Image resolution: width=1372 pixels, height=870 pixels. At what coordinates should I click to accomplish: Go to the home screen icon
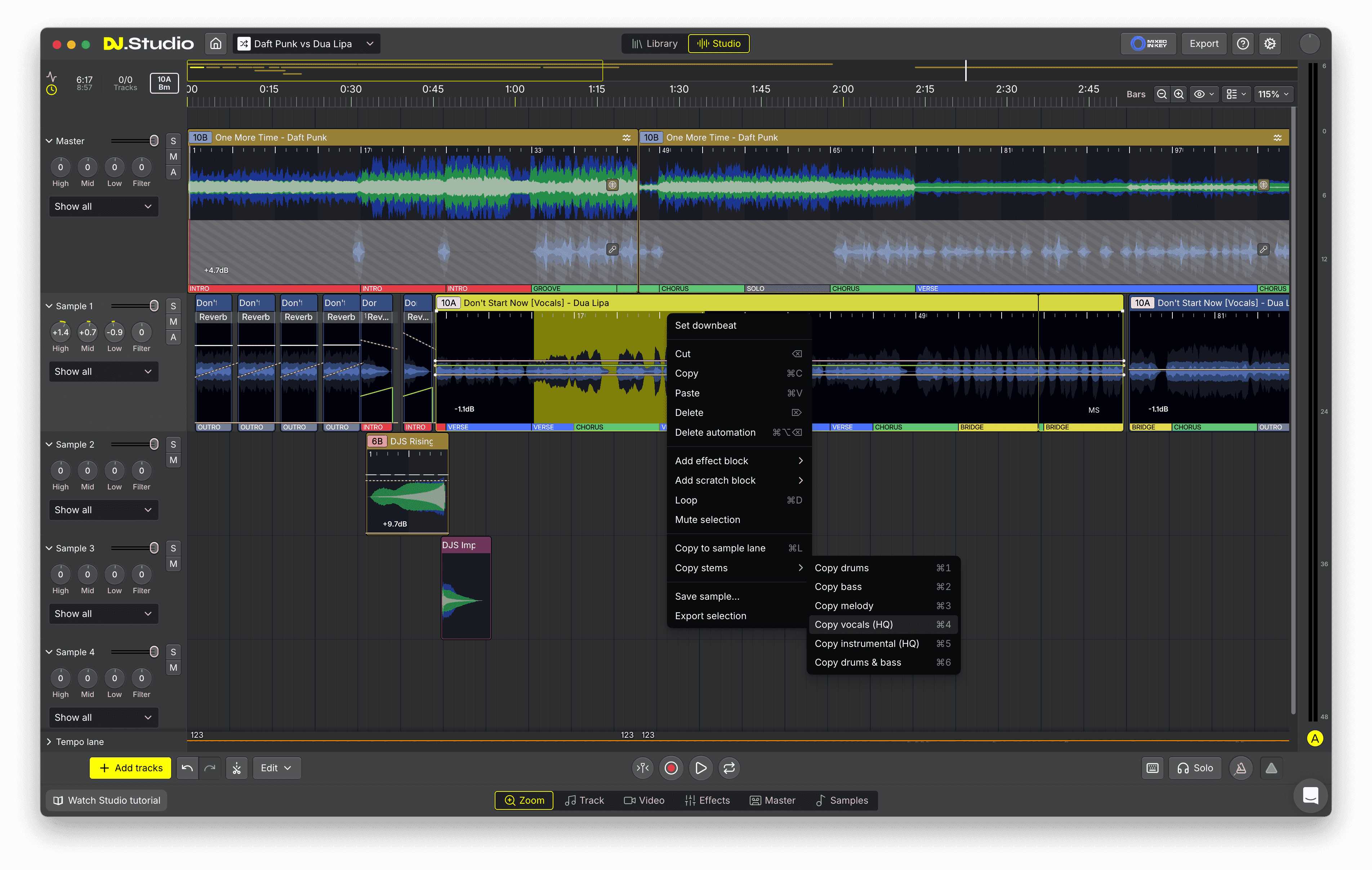[x=216, y=43]
